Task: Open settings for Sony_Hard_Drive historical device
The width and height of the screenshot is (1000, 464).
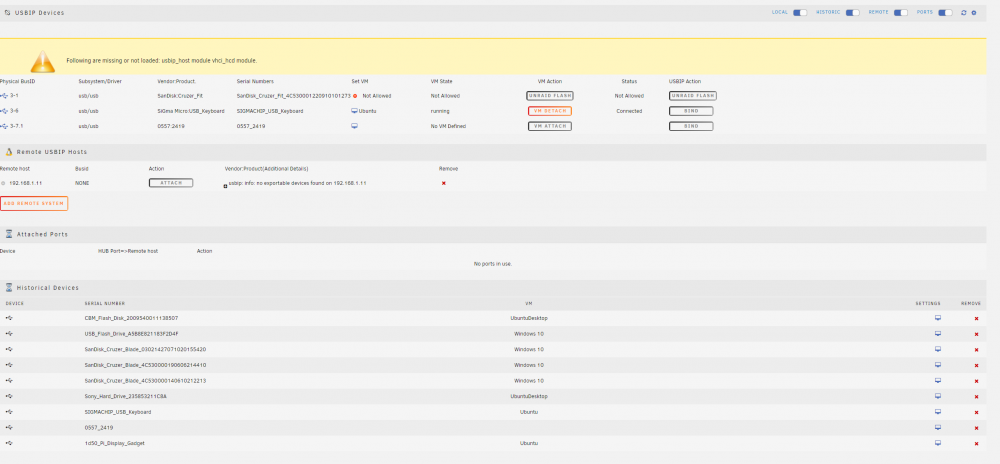Action: [938, 396]
